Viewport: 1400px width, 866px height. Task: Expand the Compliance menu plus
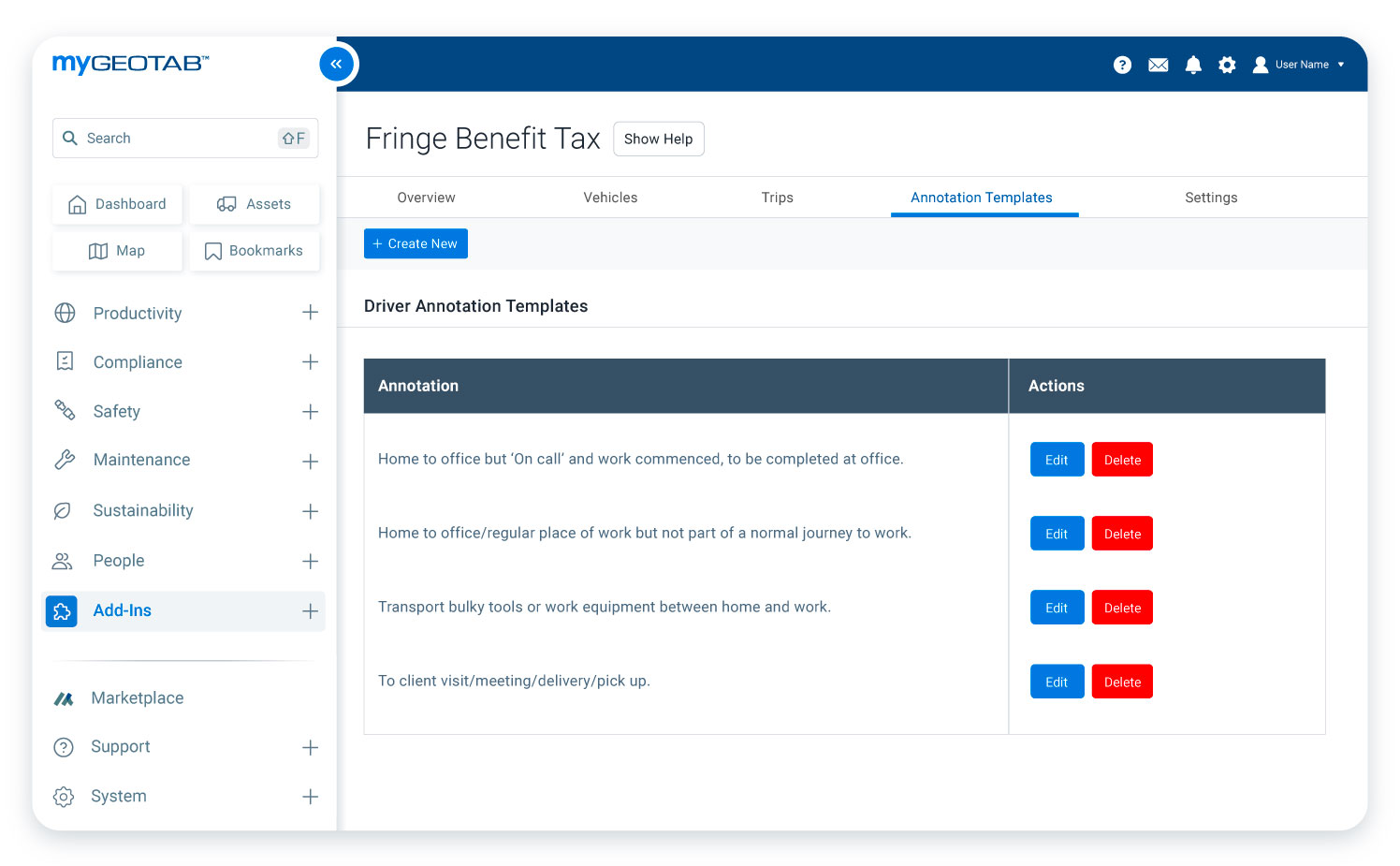311,361
